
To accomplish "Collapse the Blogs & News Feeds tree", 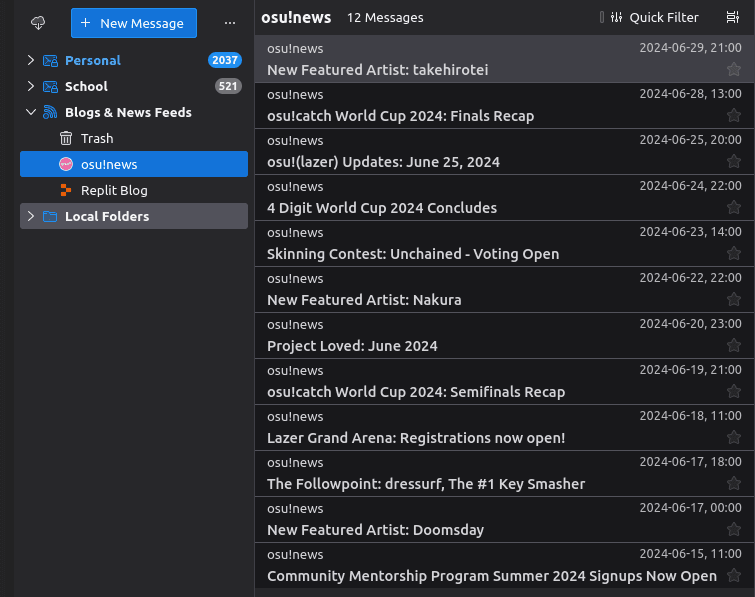I will tap(30, 112).
